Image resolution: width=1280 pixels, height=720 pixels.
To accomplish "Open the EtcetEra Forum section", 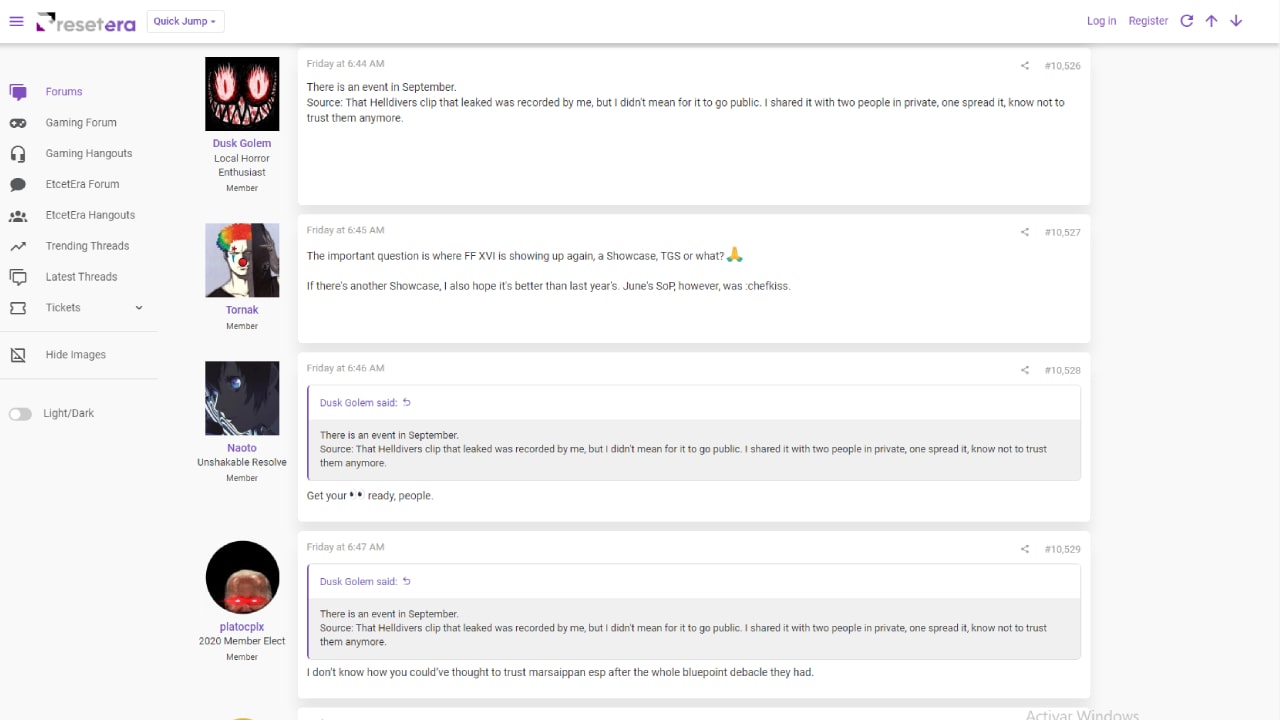I will click(x=82, y=185).
